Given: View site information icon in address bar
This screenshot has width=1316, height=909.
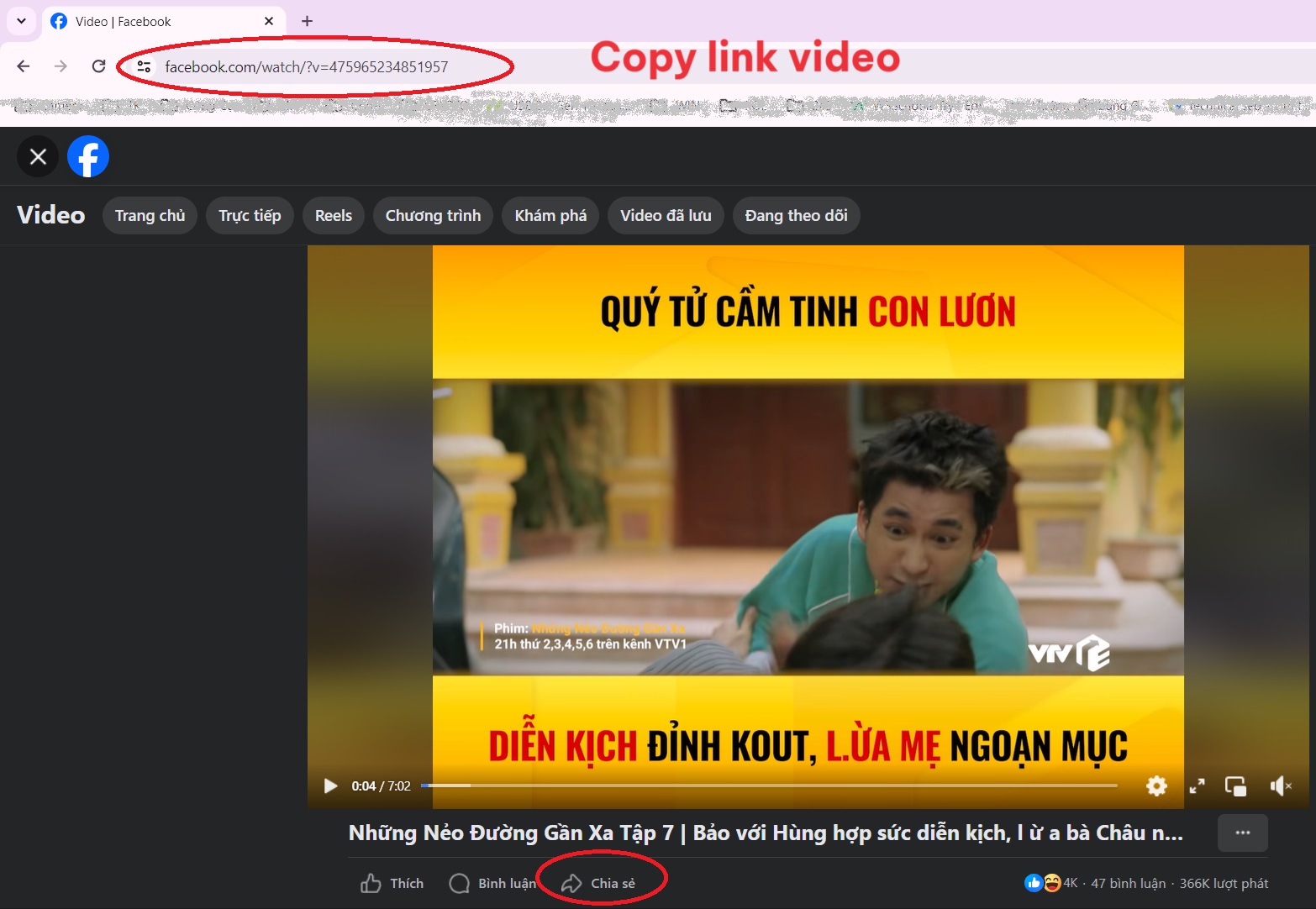Looking at the screenshot, I should 144,66.
